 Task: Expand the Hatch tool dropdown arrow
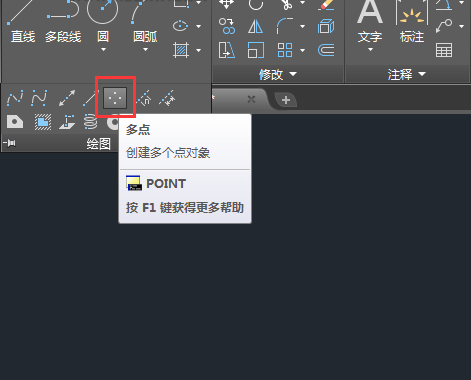199,50
